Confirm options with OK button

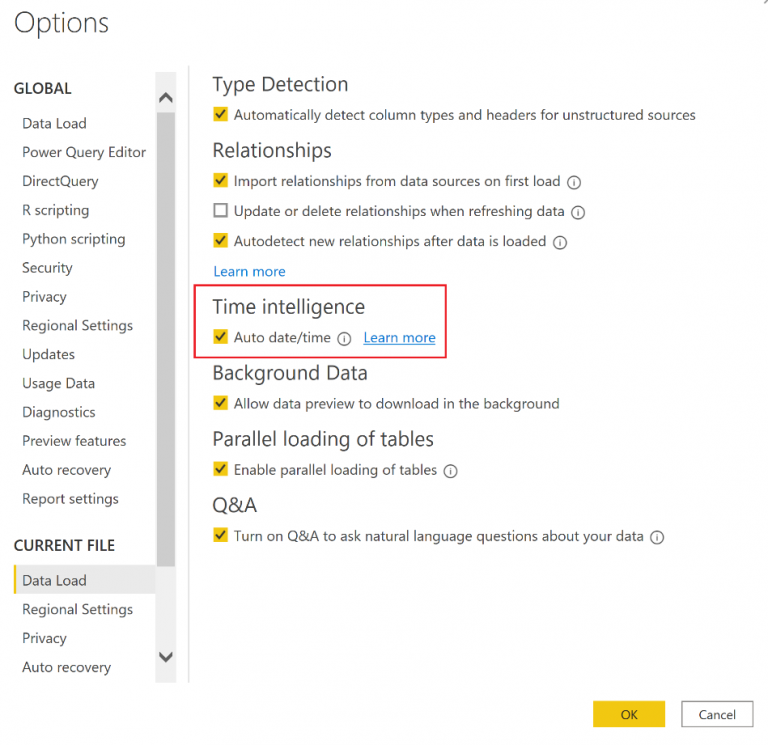pos(629,714)
